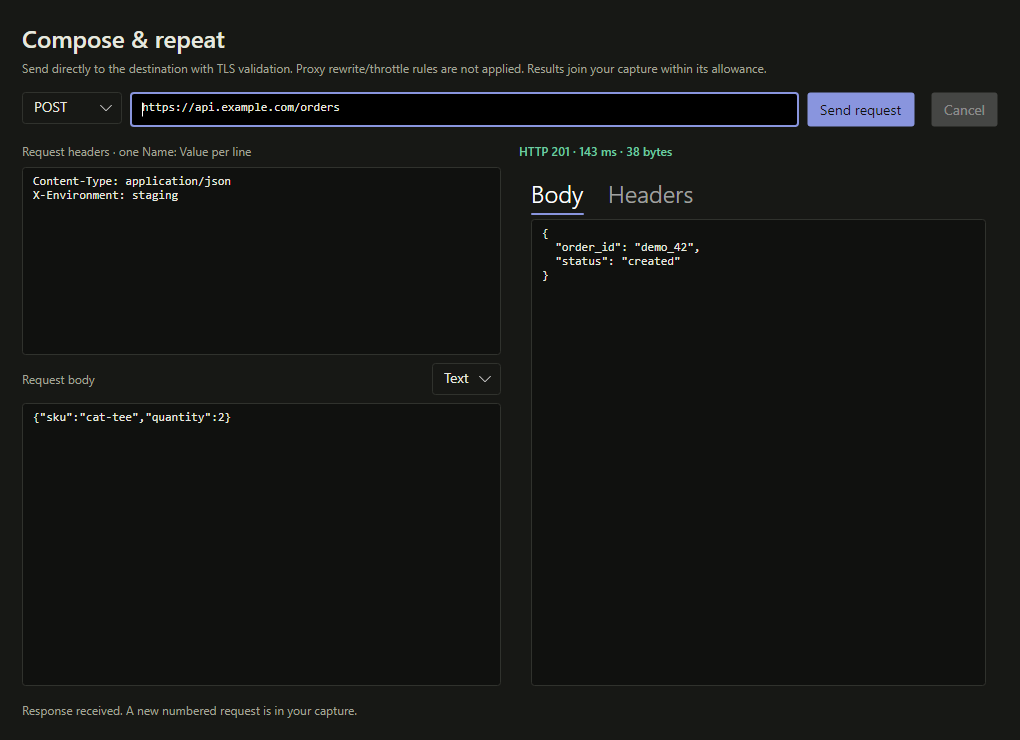Click the Request body label
The height and width of the screenshot is (740, 1020).
59,380
